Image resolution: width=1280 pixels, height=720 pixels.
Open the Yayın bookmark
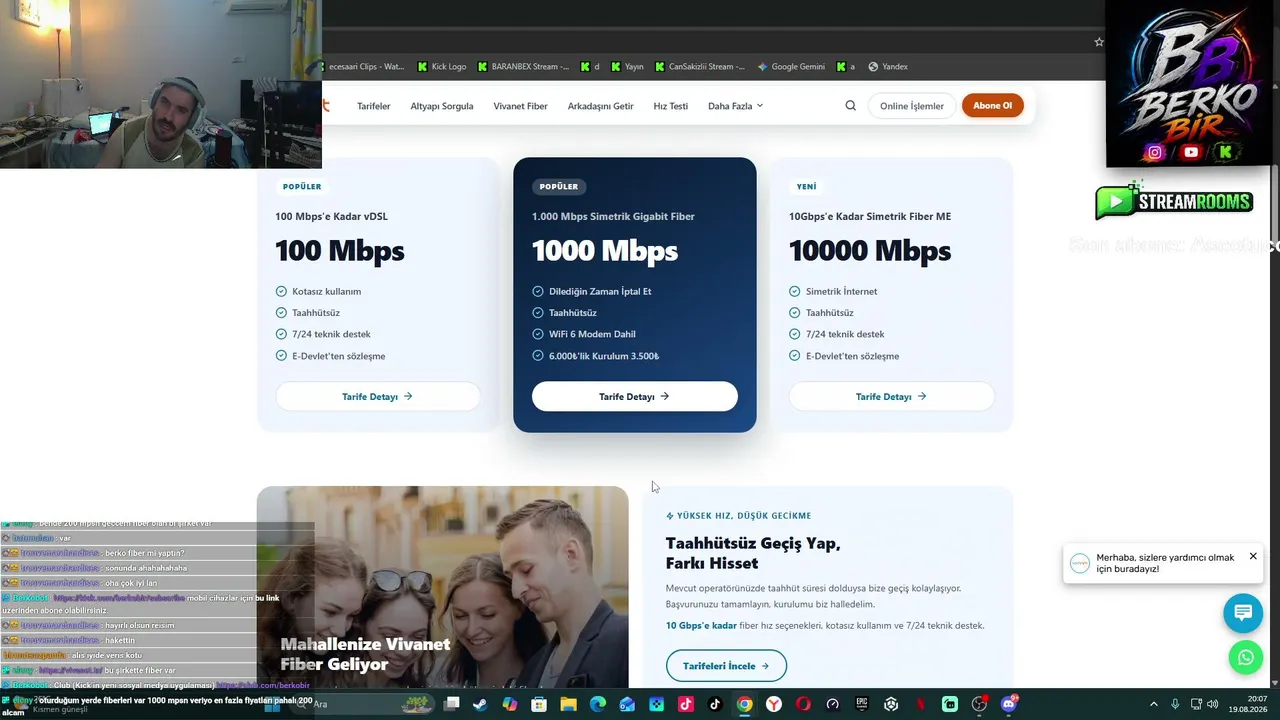tap(626, 67)
